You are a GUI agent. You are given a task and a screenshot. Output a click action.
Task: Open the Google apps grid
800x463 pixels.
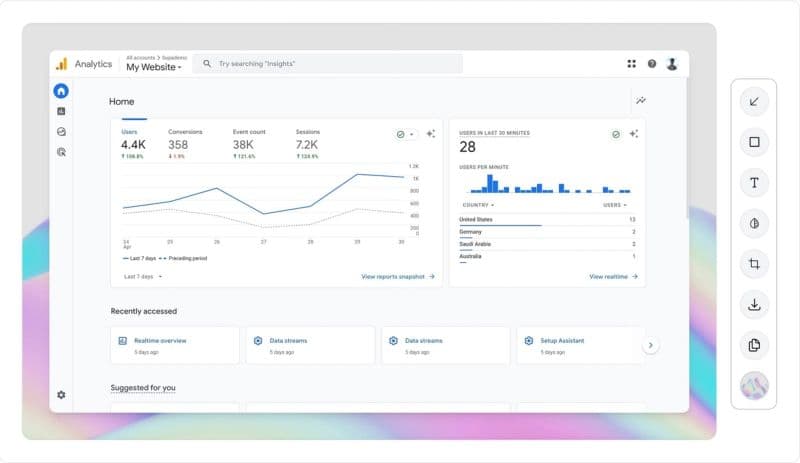(632, 64)
